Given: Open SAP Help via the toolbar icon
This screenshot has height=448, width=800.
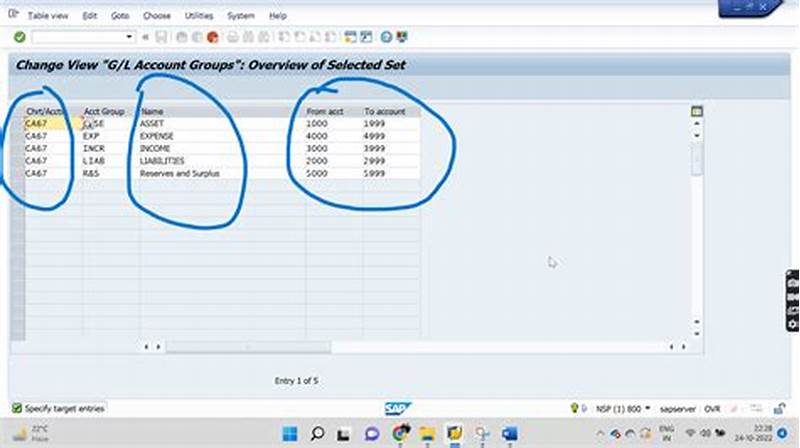Looking at the screenshot, I should (x=386, y=37).
